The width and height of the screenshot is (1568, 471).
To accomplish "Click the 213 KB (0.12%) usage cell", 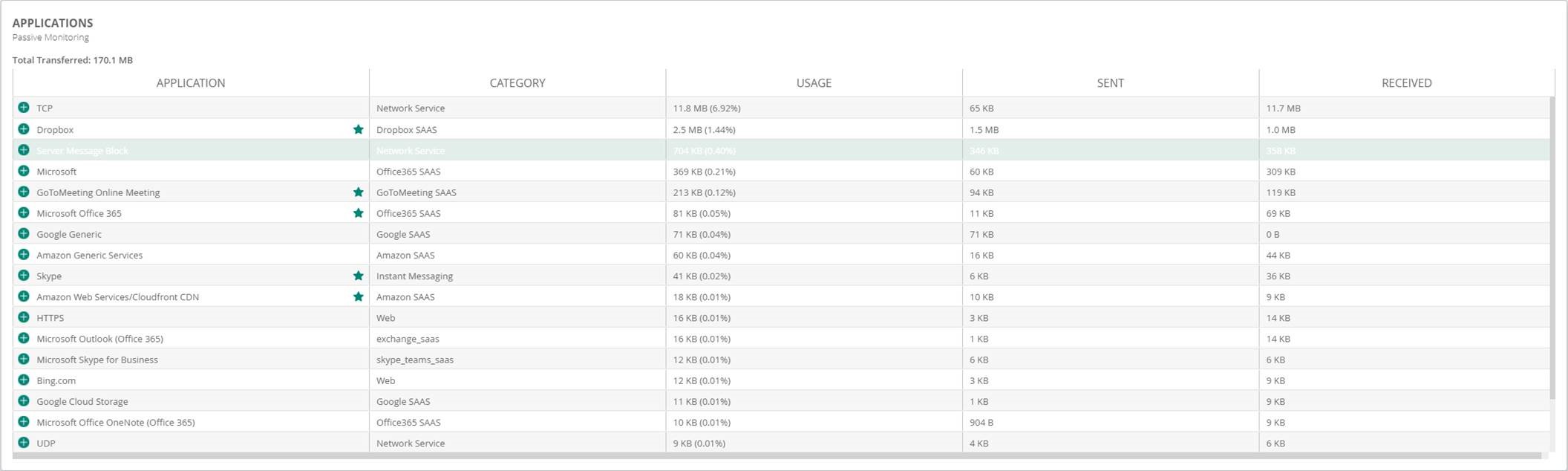I will pos(814,192).
